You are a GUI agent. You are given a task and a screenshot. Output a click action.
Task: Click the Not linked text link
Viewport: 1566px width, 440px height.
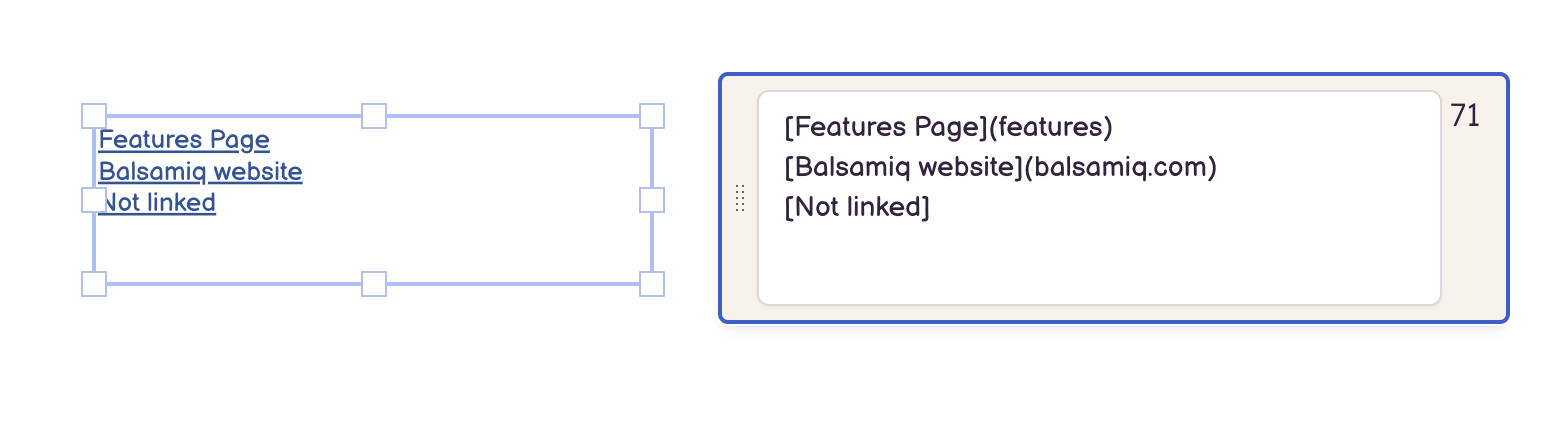point(160,203)
